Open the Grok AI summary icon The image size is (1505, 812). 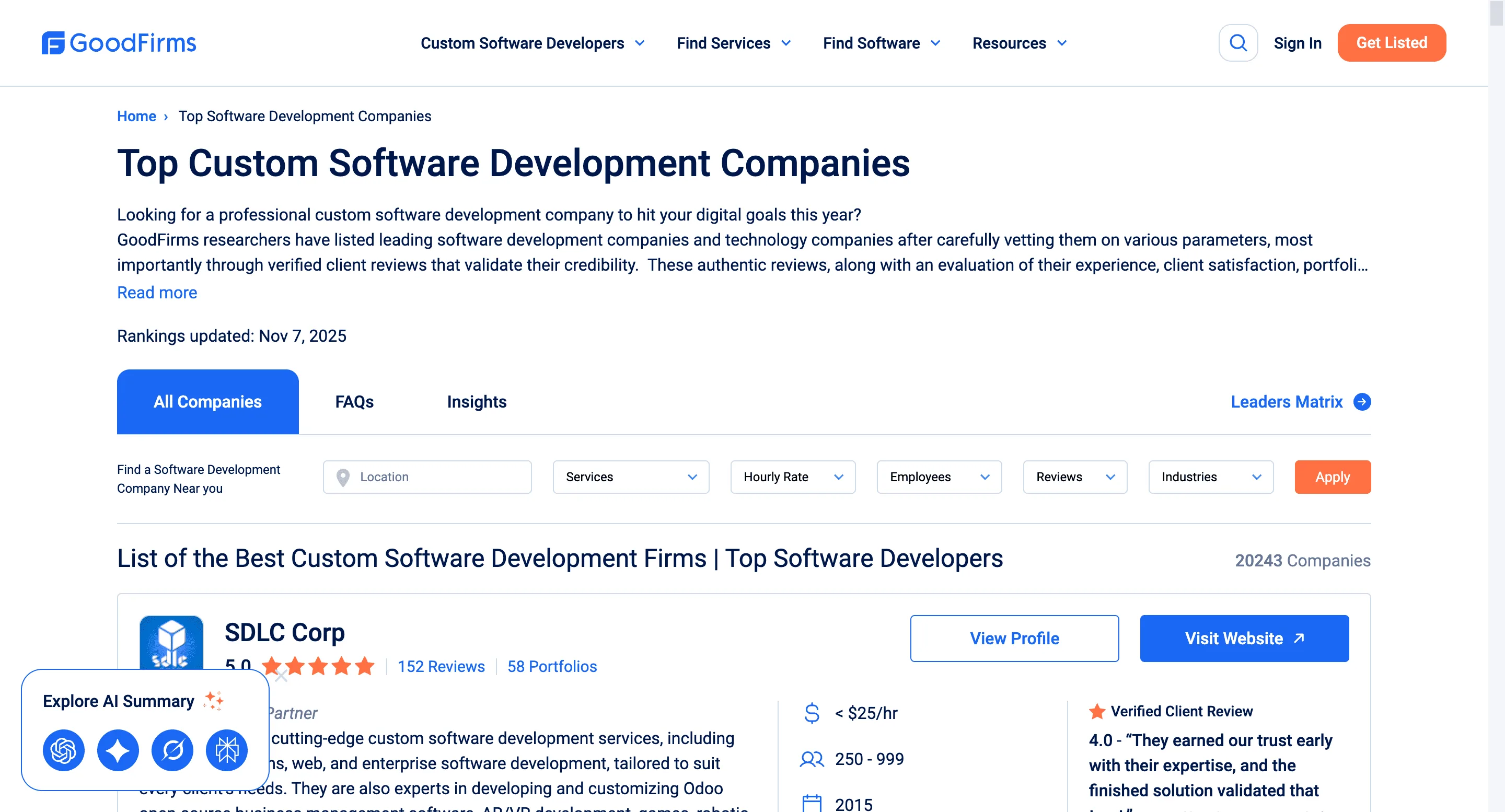point(172,750)
